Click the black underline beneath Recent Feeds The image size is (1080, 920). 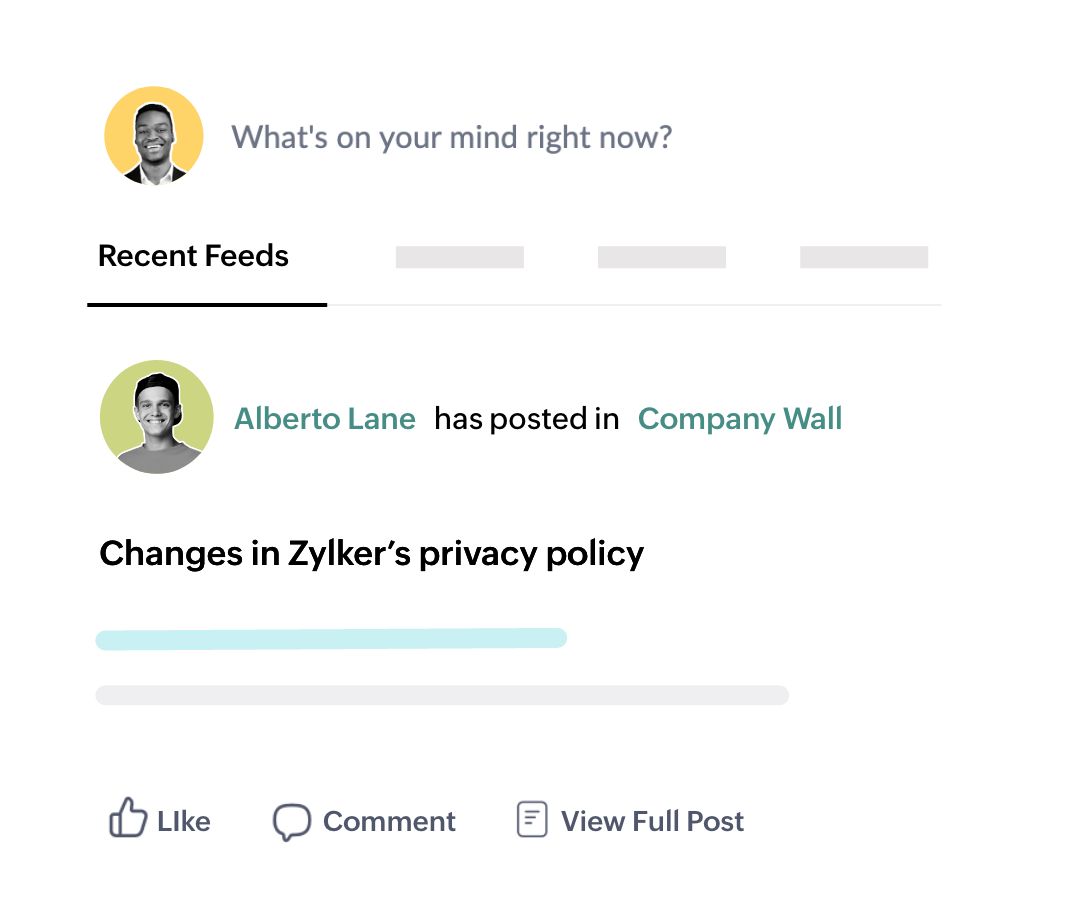click(x=207, y=304)
